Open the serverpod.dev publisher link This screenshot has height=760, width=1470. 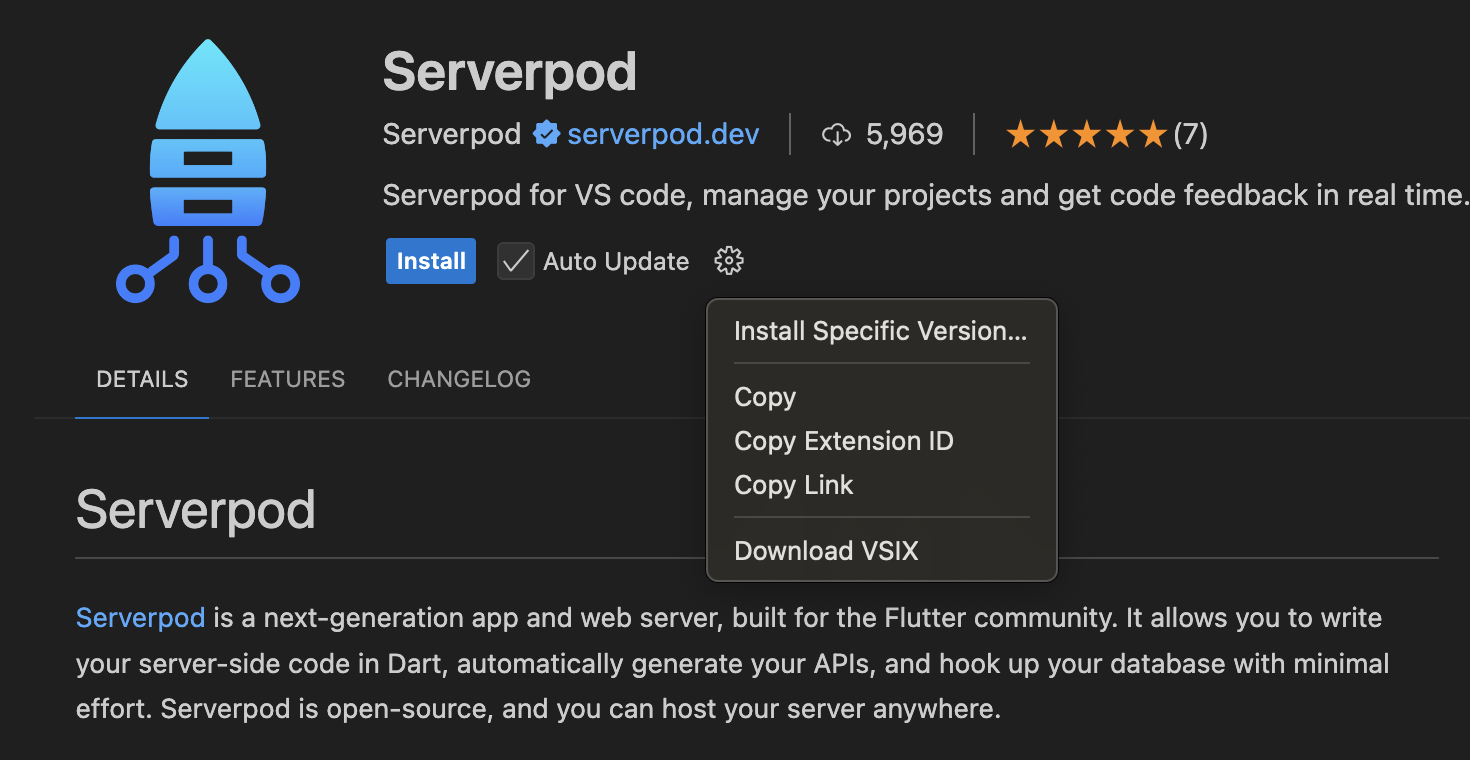tap(663, 134)
